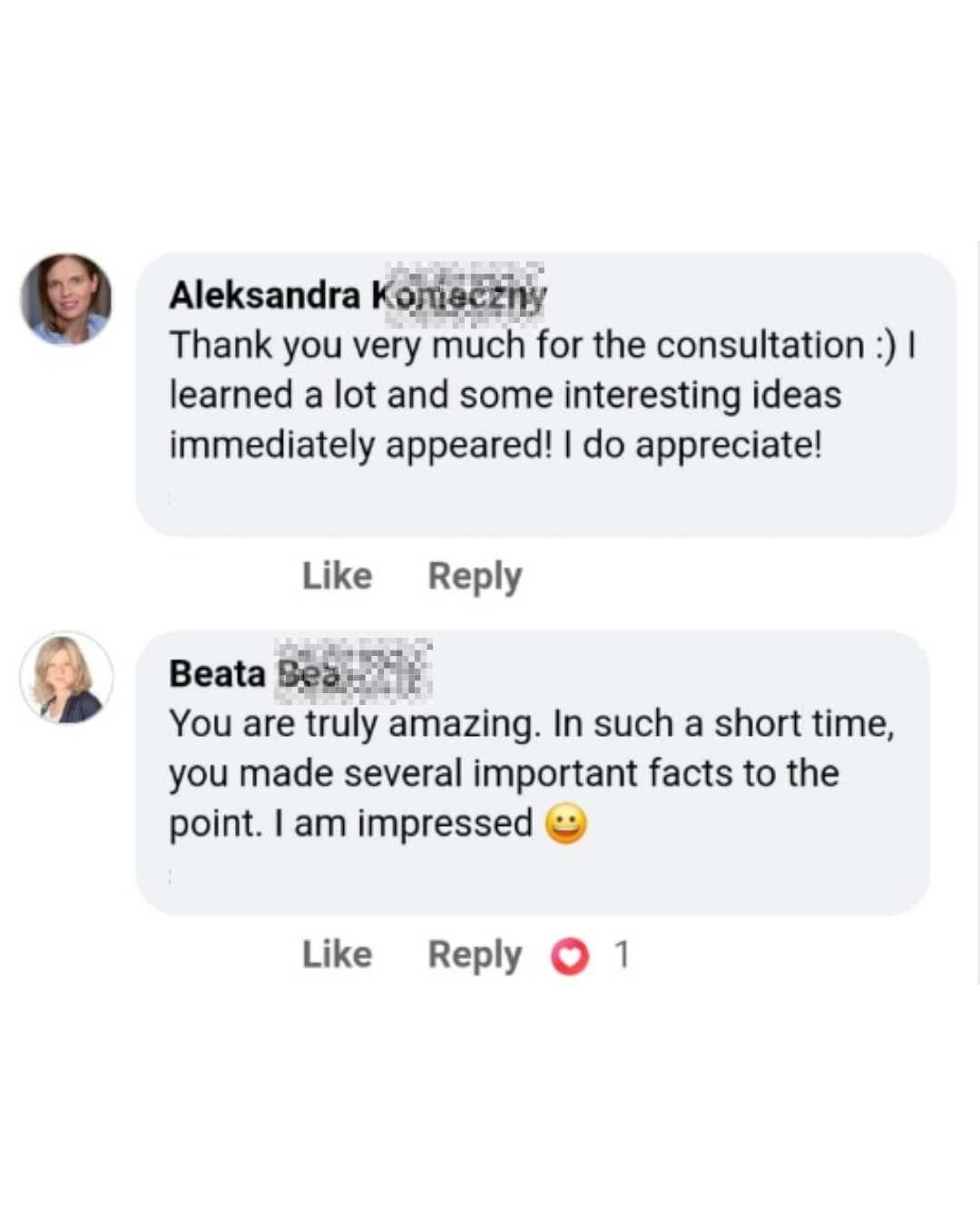
Task: Open the reaction count "1"
Action: pyautogui.click(x=622, y=955)
